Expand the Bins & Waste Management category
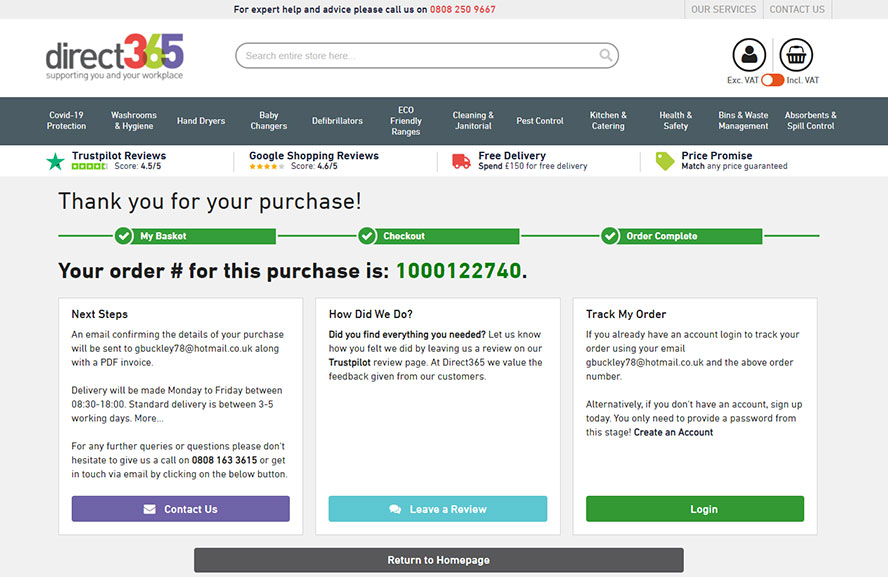 tap(743, 121)
